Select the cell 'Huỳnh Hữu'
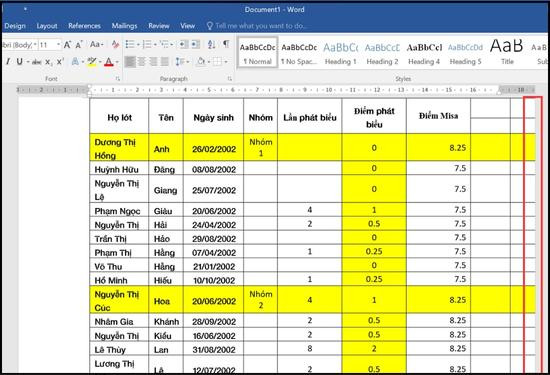Screen dimensions: 550x375 (119, 169)
